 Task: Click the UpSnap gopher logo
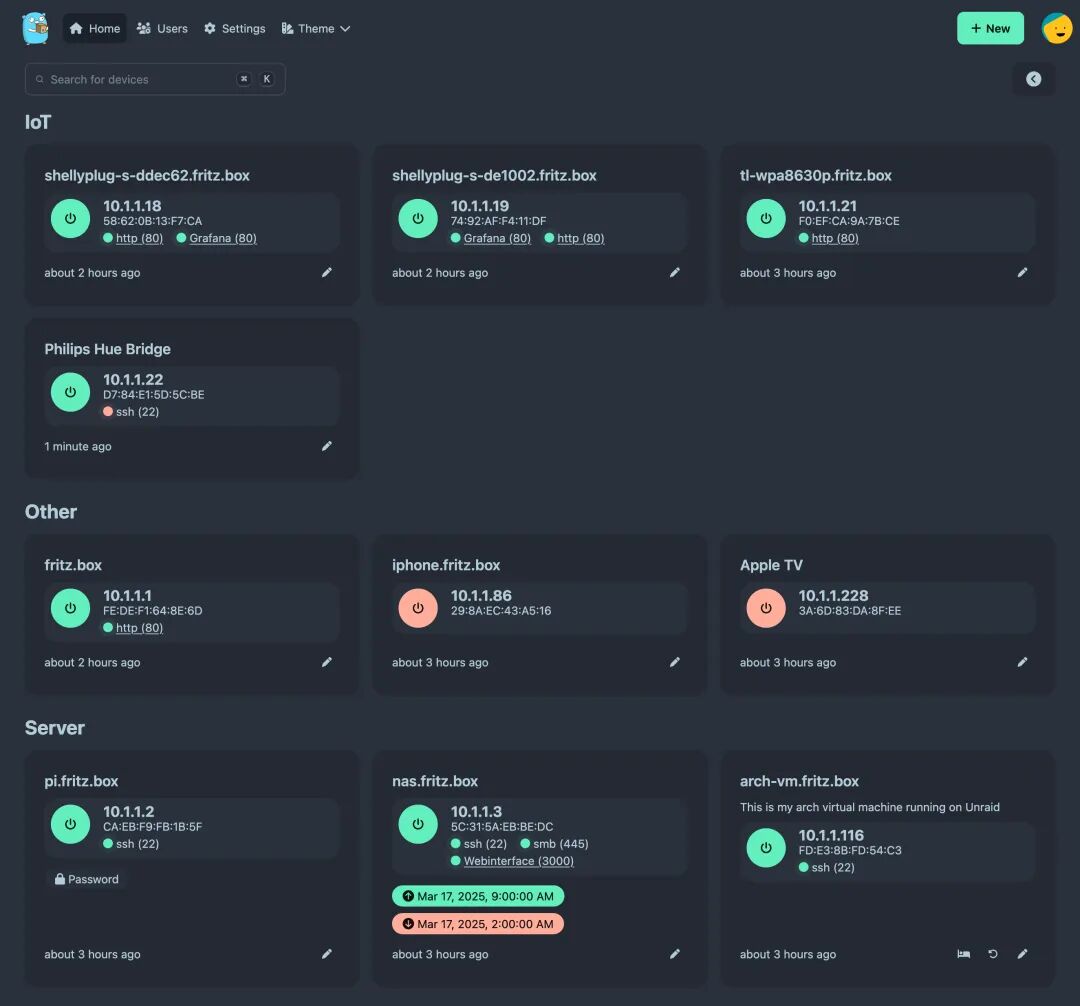36,28
